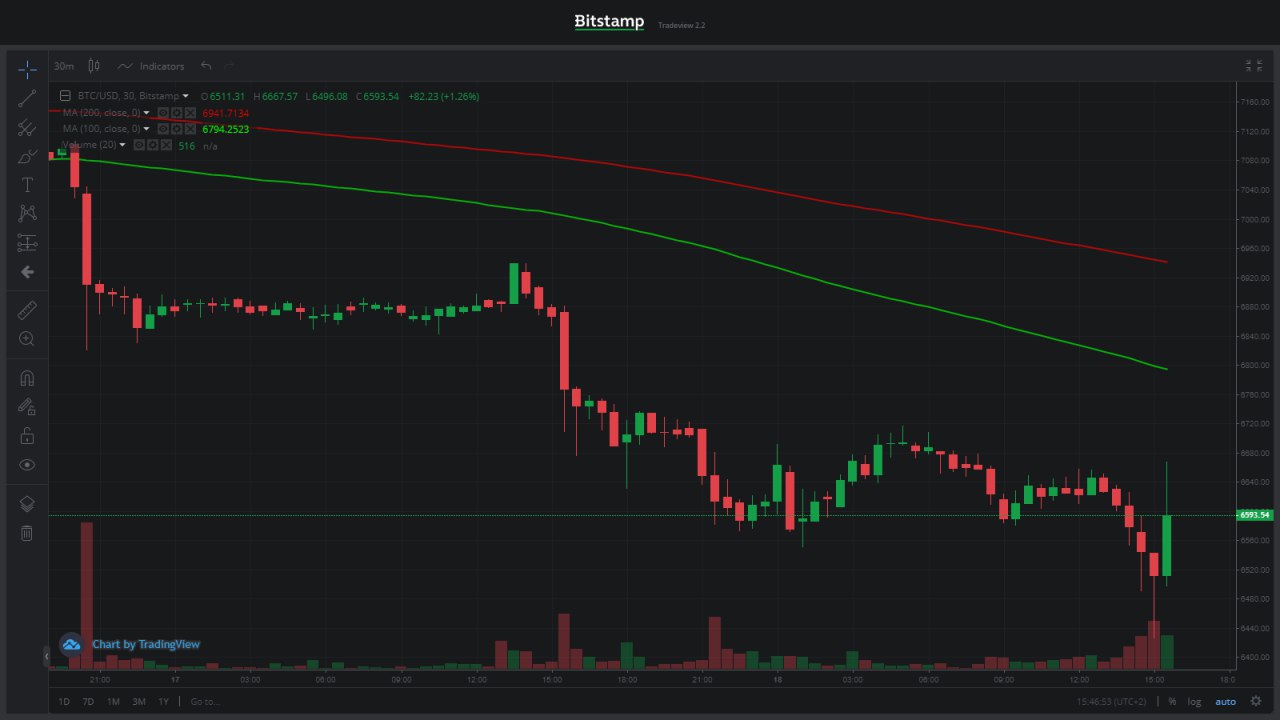Set the date range to 1M
Viewport: 1280px width, 720px height.
coord(113,702)
